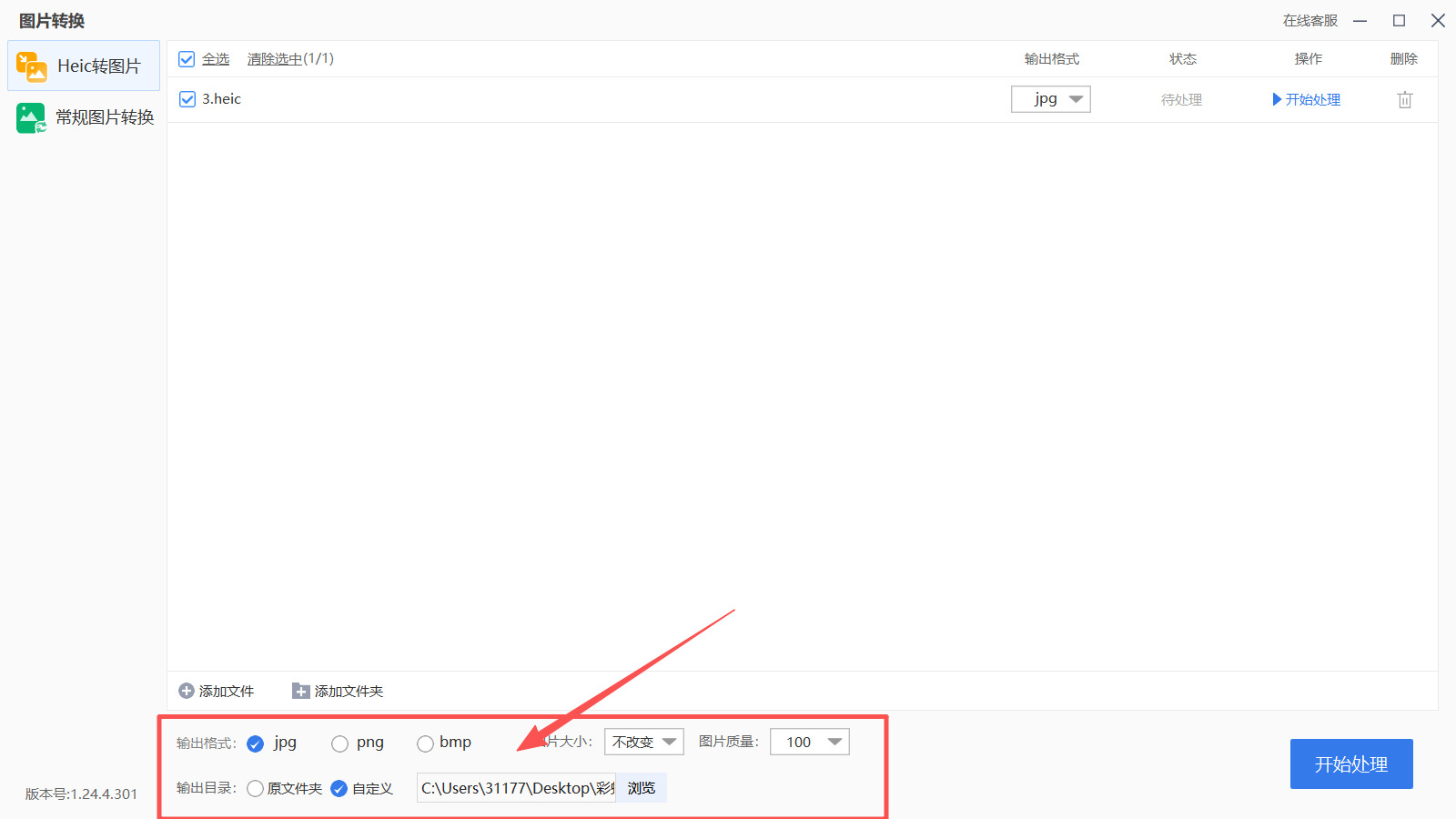Open the 图片质量 100 dropdown
Image resolution: width=1456 pixels, height=819 pixels.
click(810, 742)
